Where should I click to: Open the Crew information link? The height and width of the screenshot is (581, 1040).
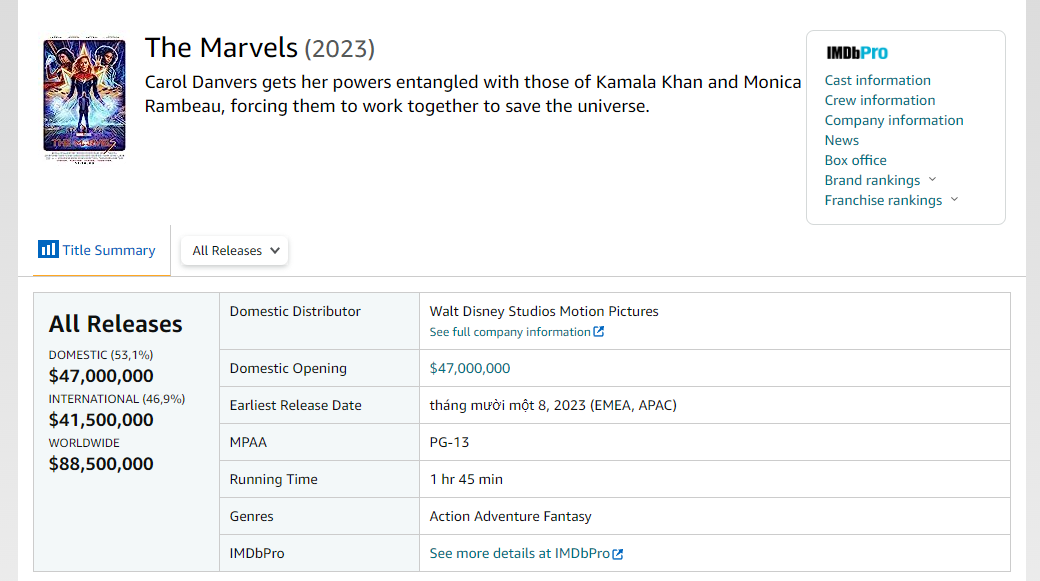(879, 100)
